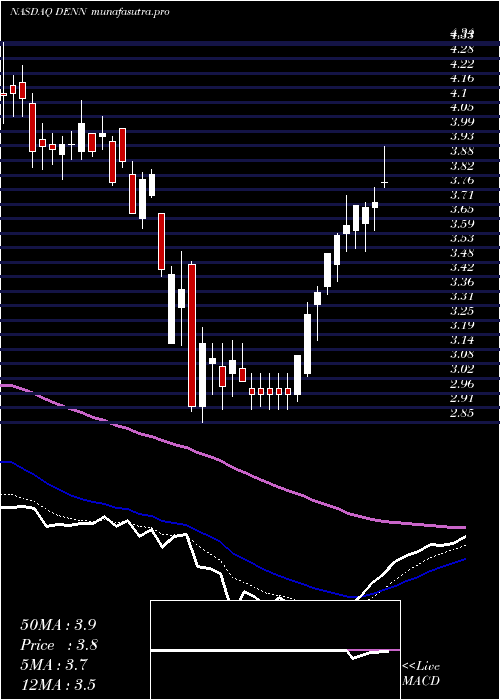The image size is (500, 700).
Task: Select the 4.1 price axis label
Action: pos(458,93)
